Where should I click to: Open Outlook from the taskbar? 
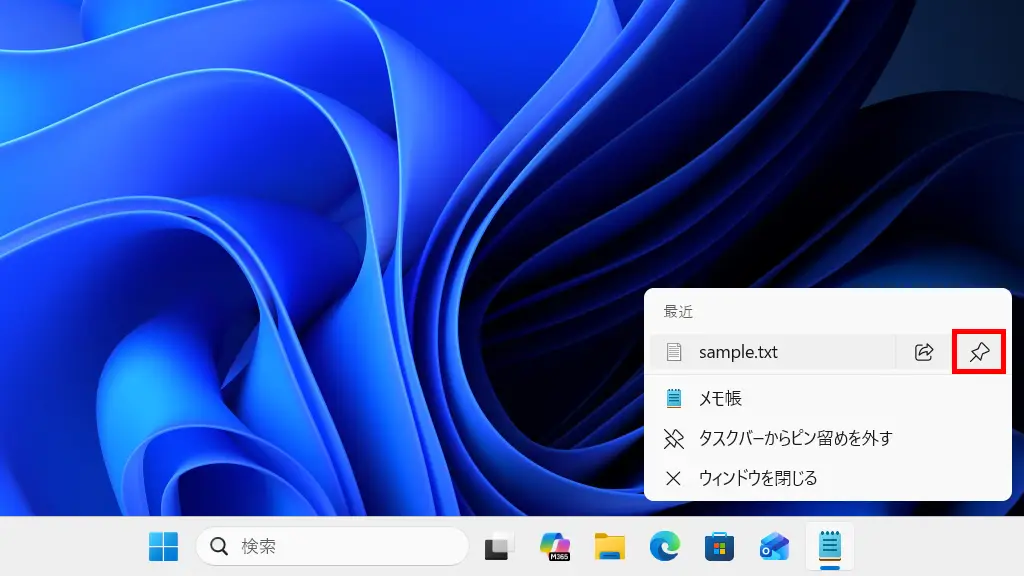(774, 546)
